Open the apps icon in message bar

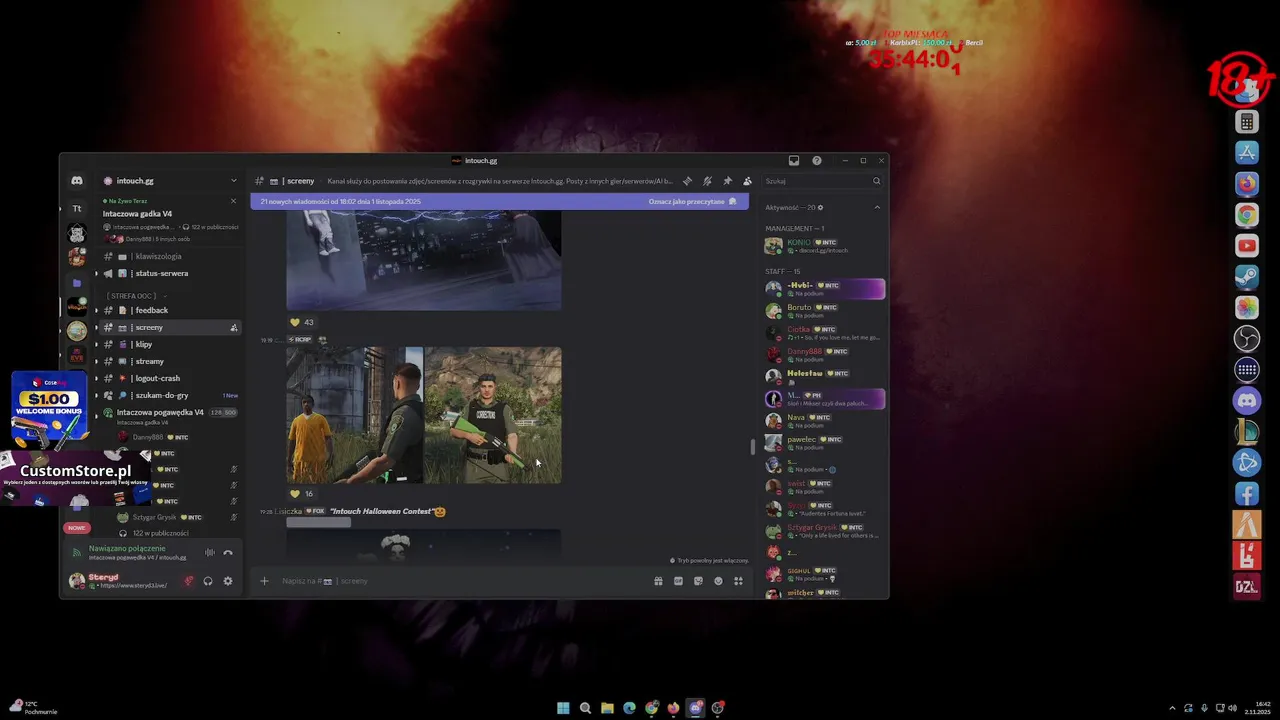click(x=738, y=581)
